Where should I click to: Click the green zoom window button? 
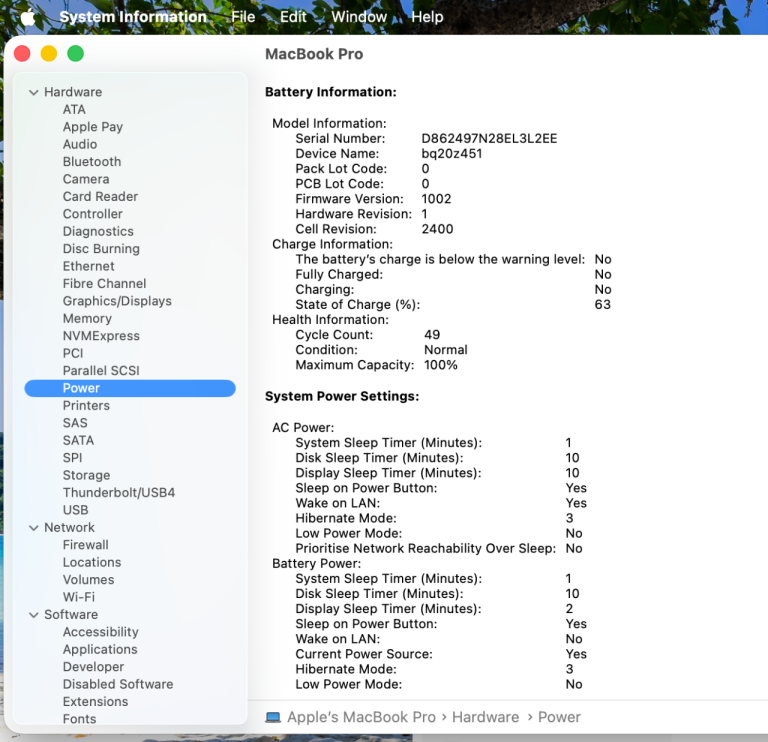(x=75, y=53)
